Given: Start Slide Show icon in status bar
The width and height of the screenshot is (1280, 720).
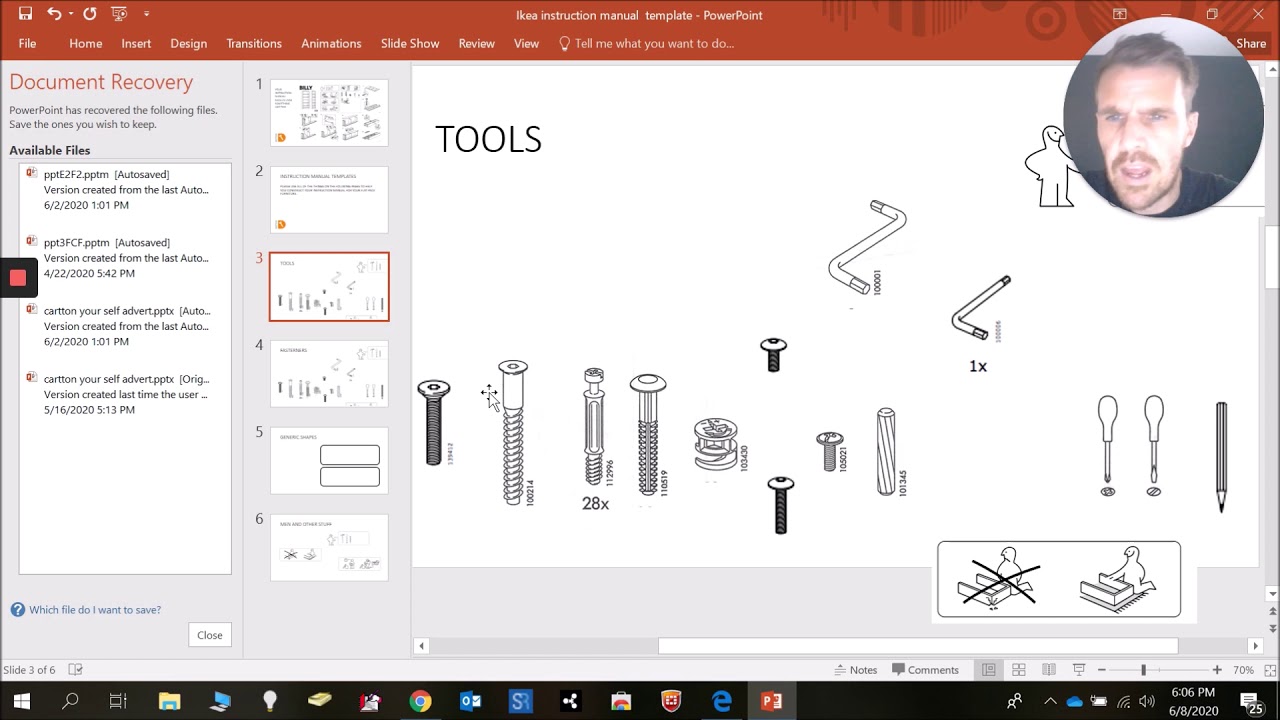Looking at the screenshot, I should 1078,670.
